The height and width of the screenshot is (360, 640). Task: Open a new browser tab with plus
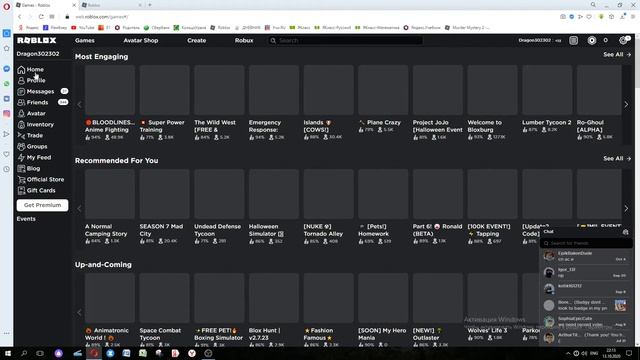click(150, 5)
